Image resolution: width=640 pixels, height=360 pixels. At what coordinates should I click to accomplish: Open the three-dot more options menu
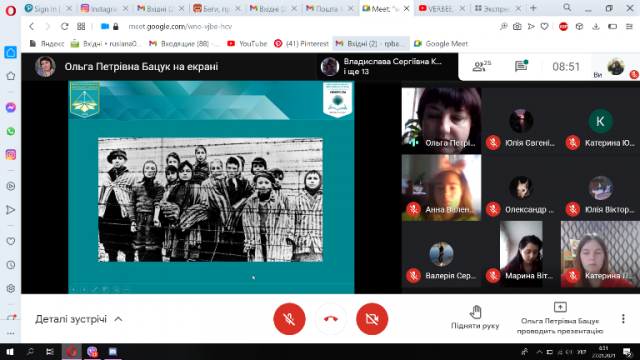tap(623, 319)
